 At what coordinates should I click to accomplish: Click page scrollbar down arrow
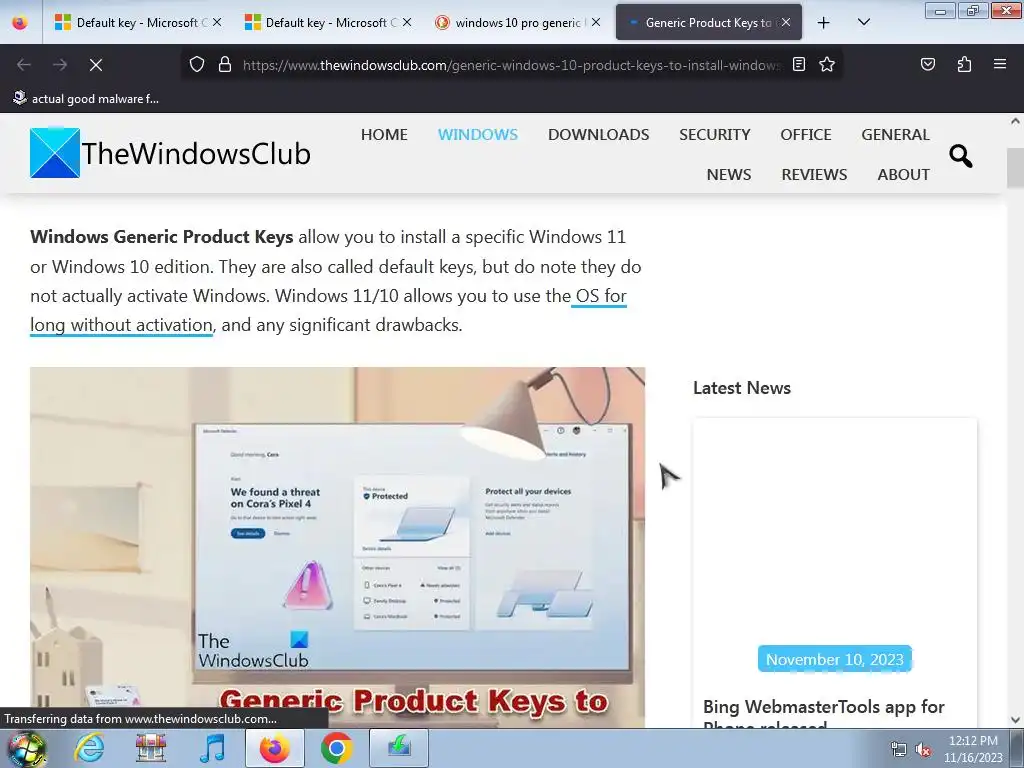click(x=1015, y=720)
